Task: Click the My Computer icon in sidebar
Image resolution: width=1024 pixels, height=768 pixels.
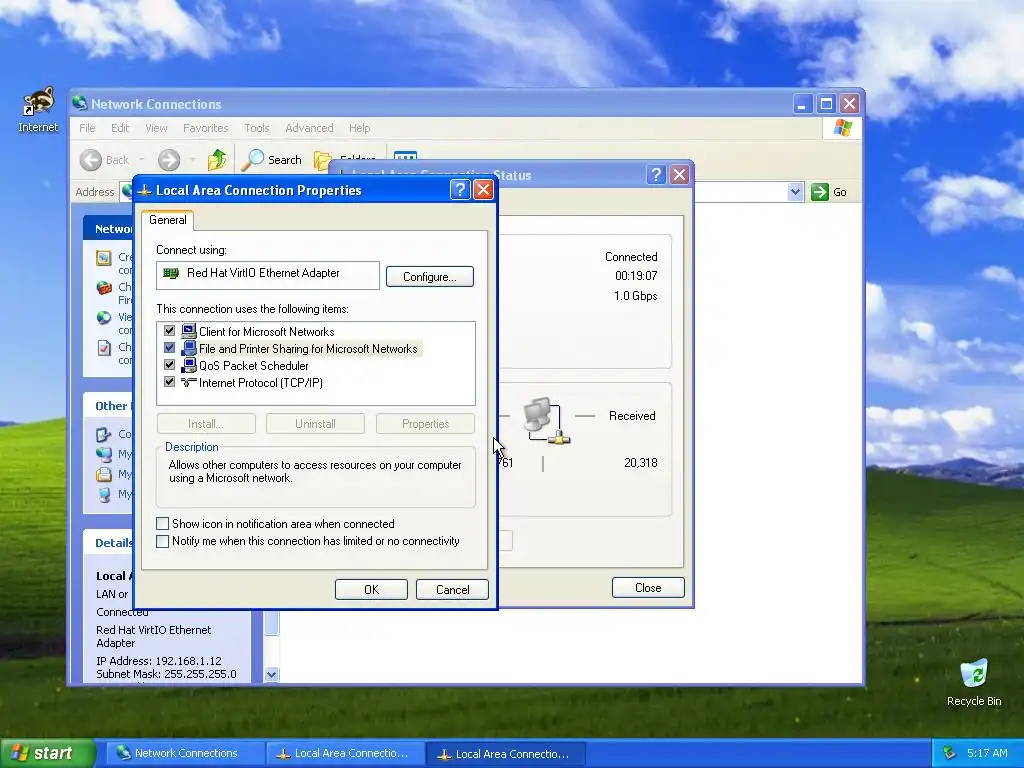Action: pos(103,494)
